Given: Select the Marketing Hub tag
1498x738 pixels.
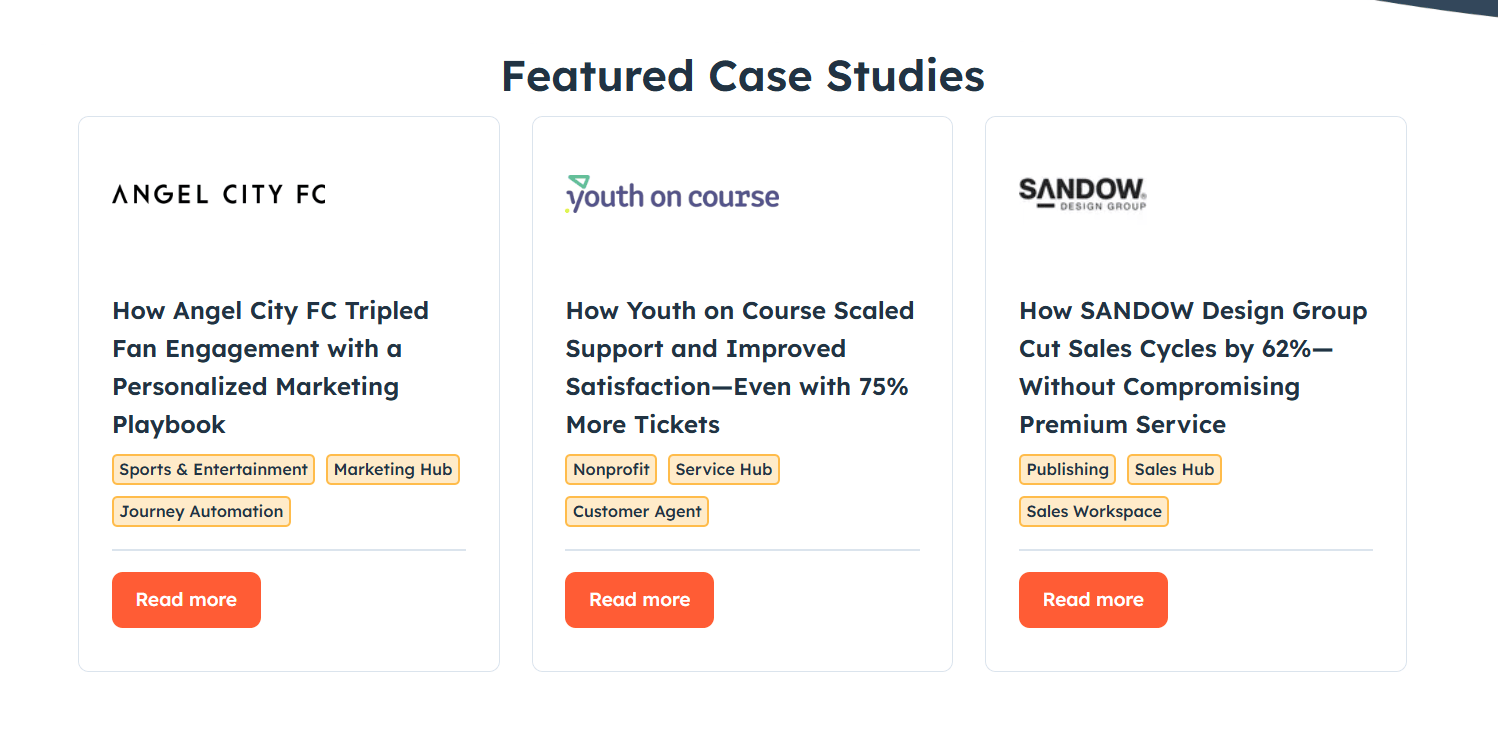Looking at the screenshot, I should tap(393, 469).
